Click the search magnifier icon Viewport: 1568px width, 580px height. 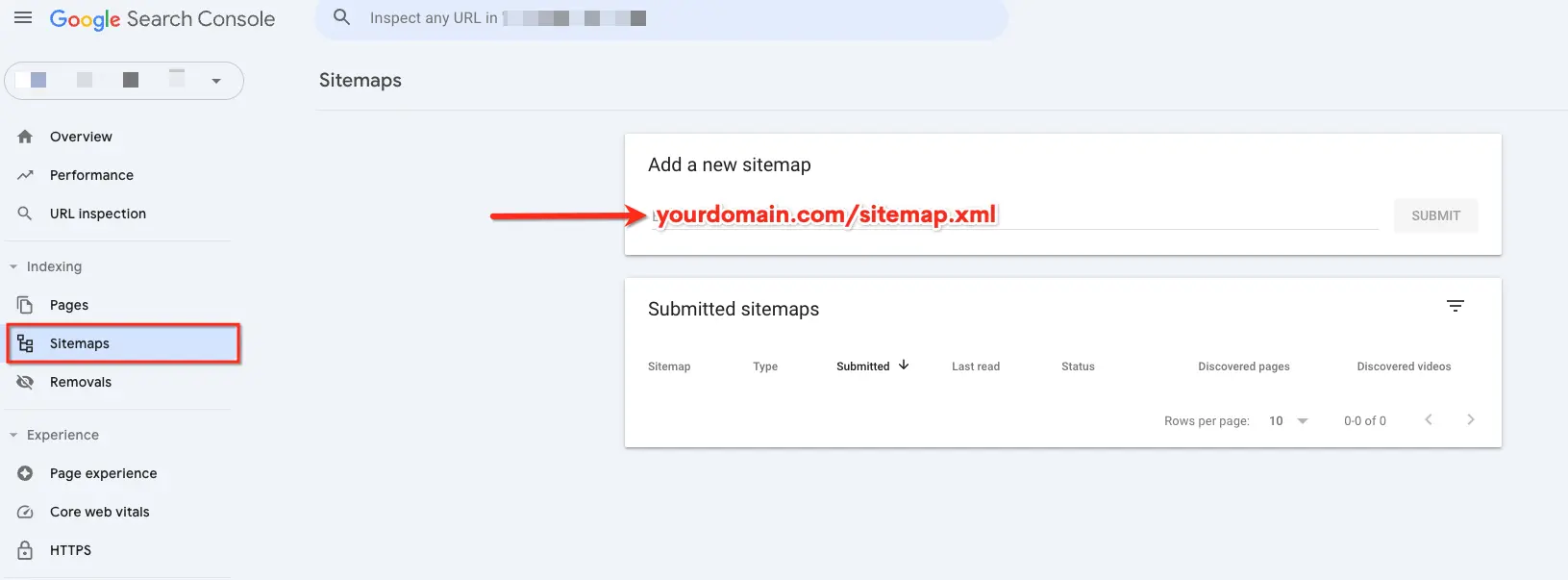[341, 17]
